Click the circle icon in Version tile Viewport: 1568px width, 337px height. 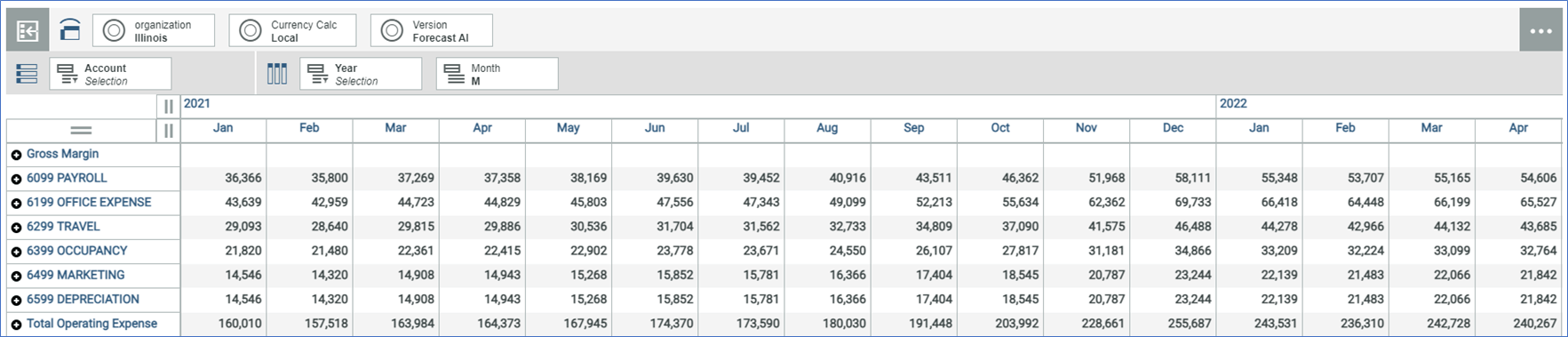(x=392, y=30)
